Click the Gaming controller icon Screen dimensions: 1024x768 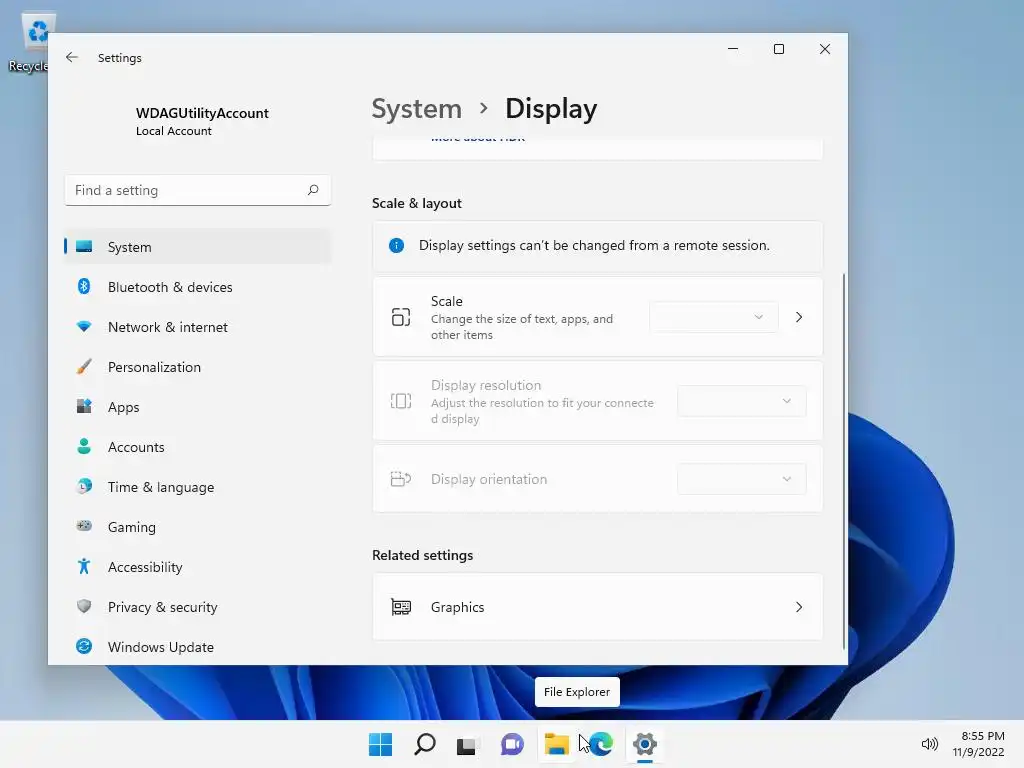[84, 526]
